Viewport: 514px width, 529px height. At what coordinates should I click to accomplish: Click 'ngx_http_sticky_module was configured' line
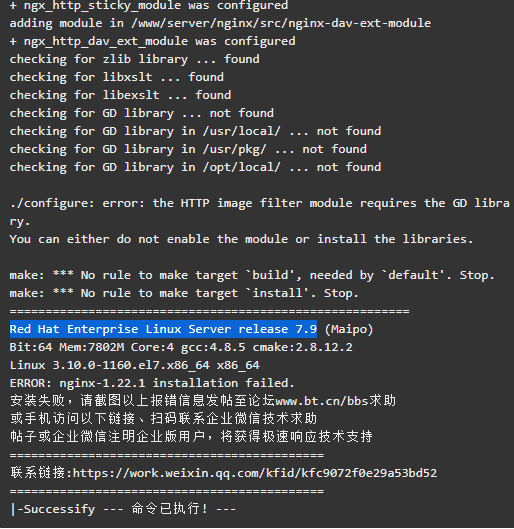click(149, 6)
